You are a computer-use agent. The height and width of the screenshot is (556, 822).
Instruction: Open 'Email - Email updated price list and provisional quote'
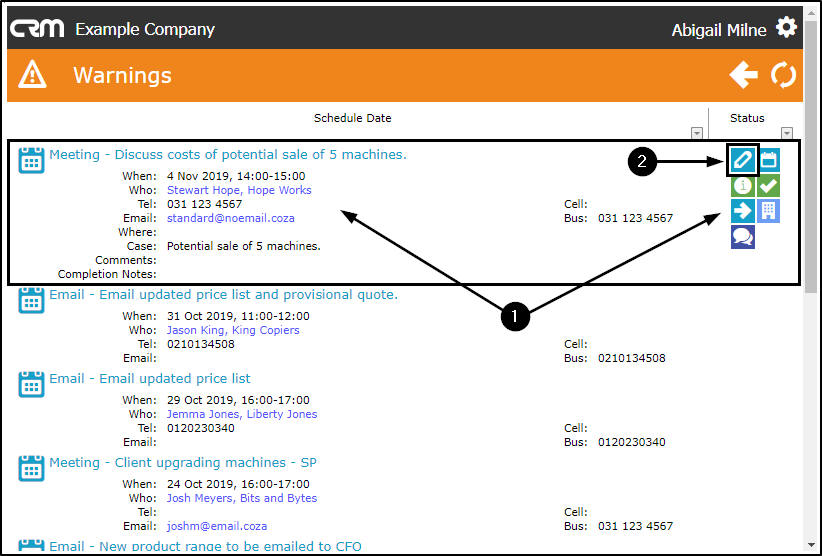tap(223, 295)
